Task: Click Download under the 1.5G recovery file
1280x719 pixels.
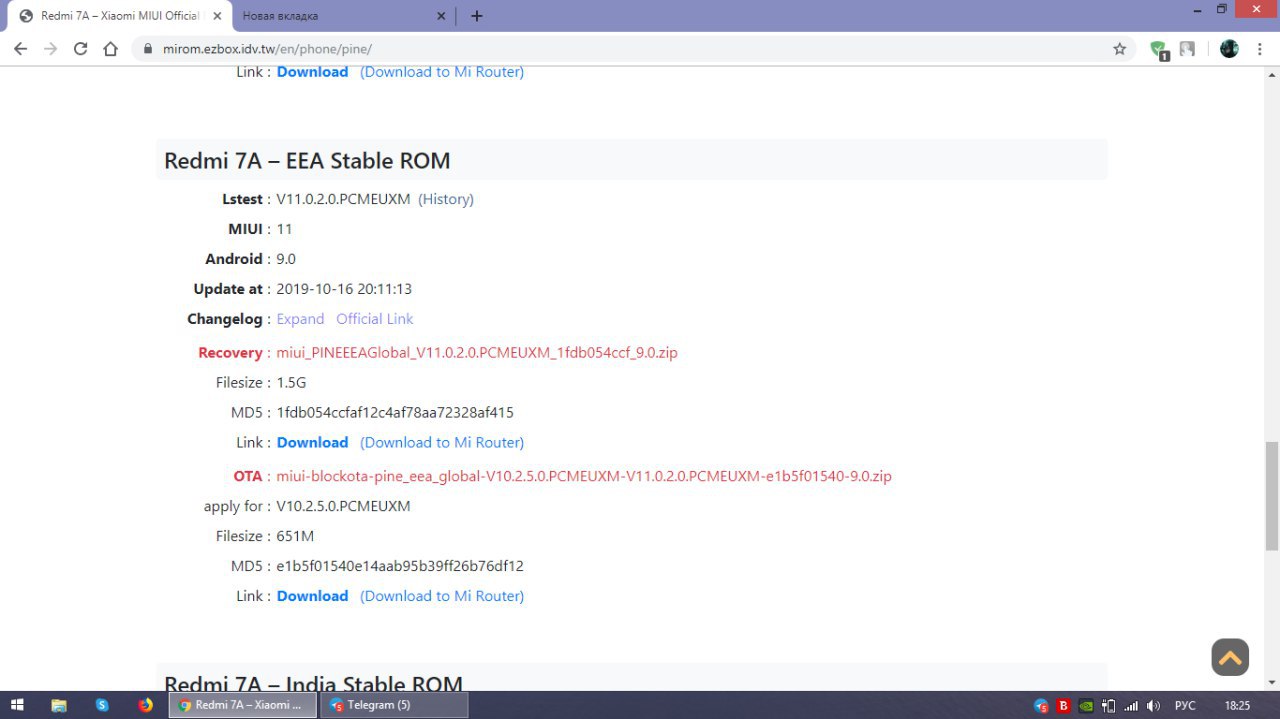Action: pos(312,442)
